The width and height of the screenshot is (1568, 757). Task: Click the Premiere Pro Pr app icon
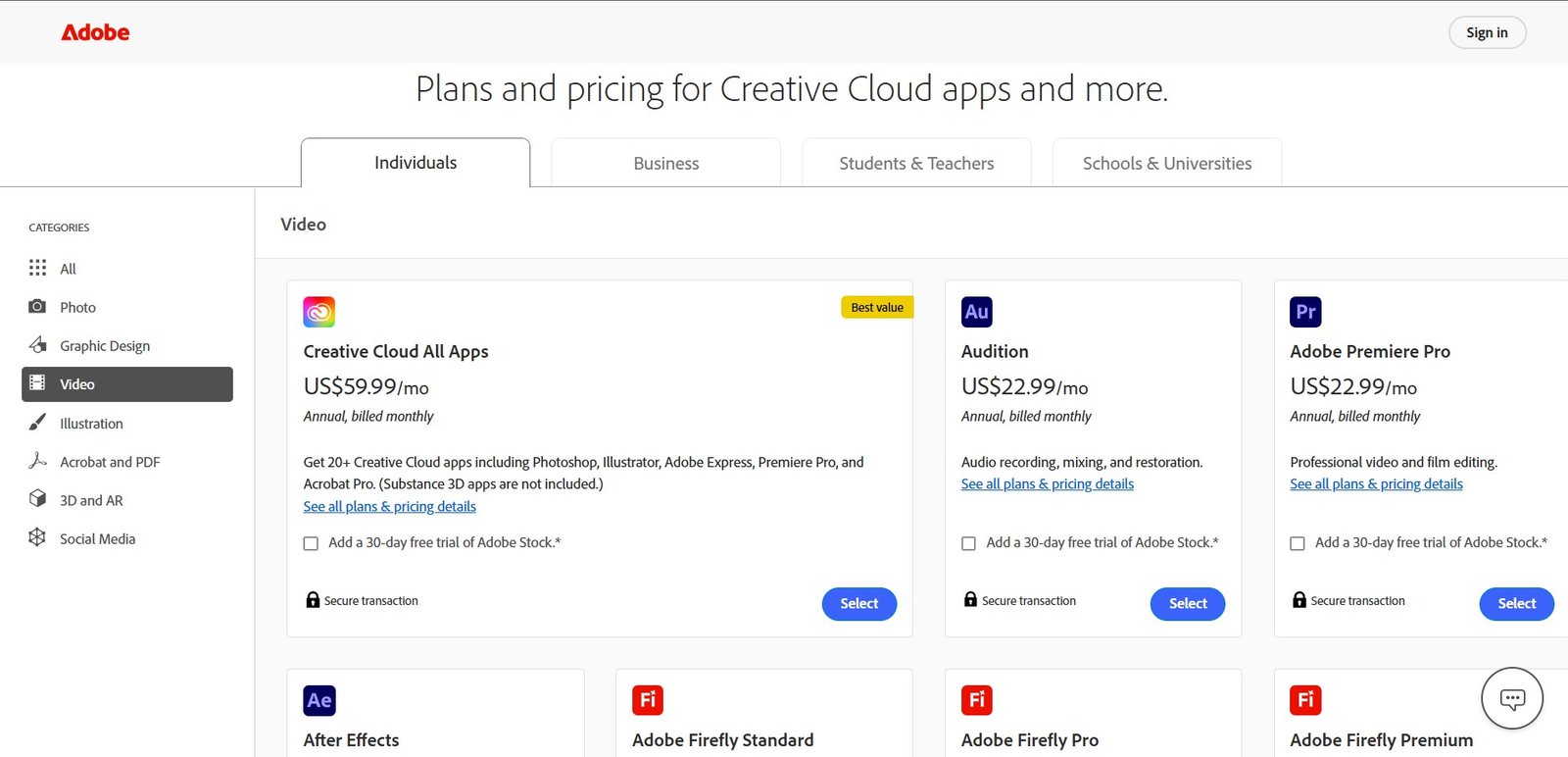pos(1305,312)
